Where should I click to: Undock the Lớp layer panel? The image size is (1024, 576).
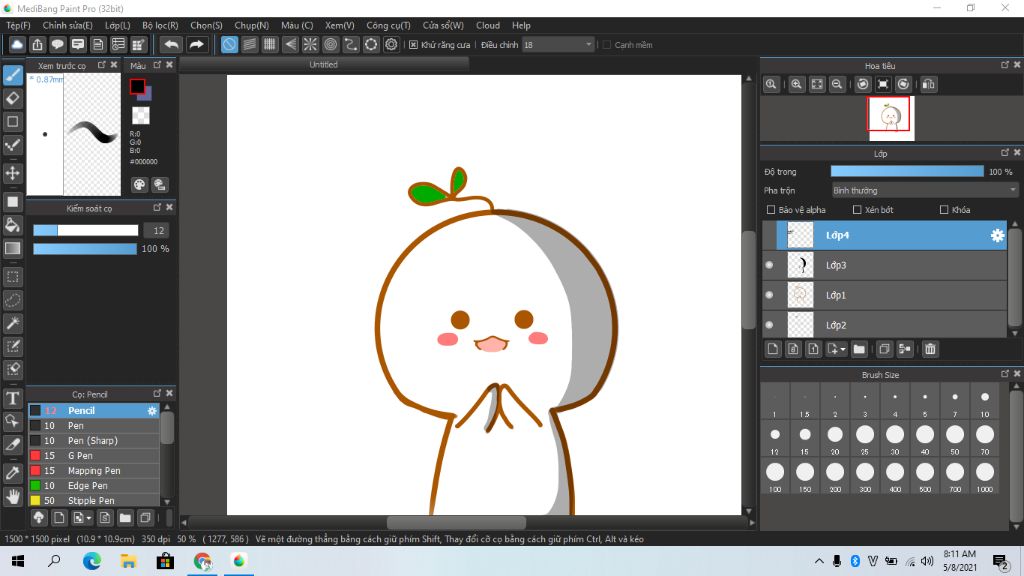pyautogui.click(x=1004, y=153)
